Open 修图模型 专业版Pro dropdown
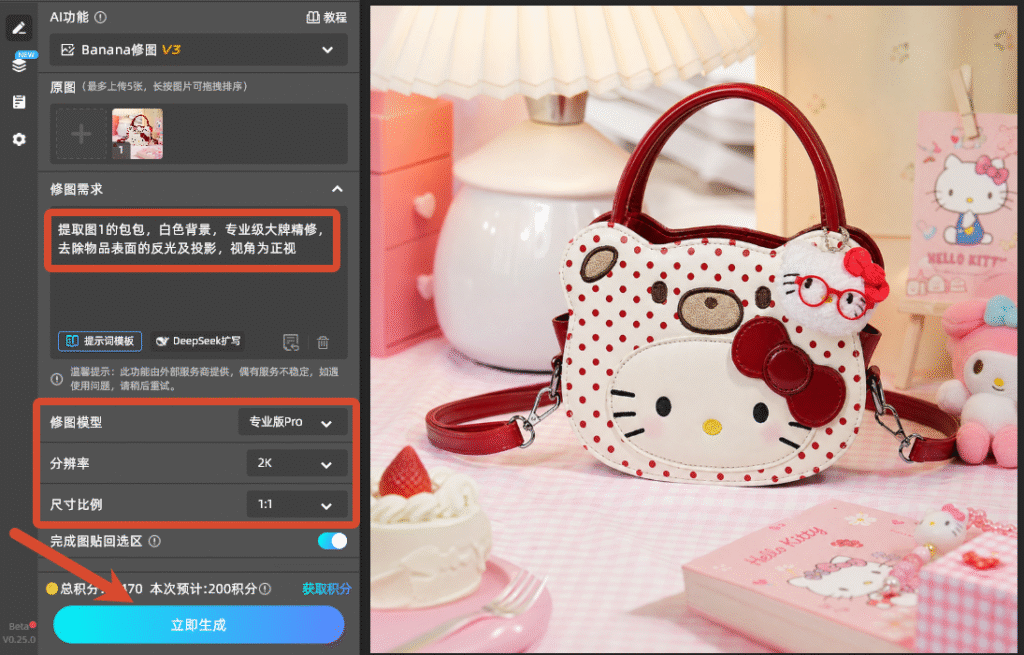Image resolution: width=1024 pixels, height=655 pixels. 292,423
